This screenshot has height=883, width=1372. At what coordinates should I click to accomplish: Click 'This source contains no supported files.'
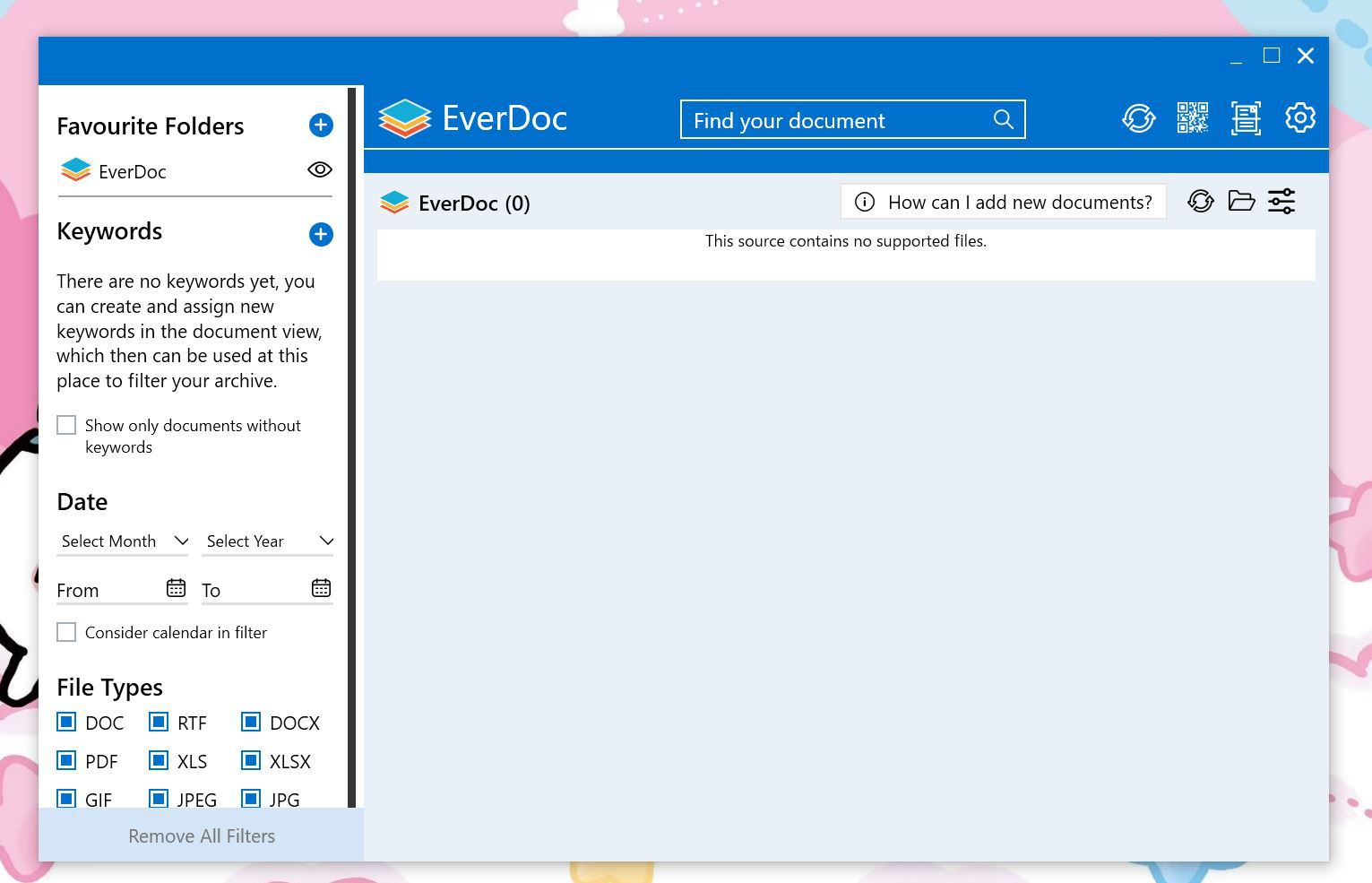[x=846, y=241]
